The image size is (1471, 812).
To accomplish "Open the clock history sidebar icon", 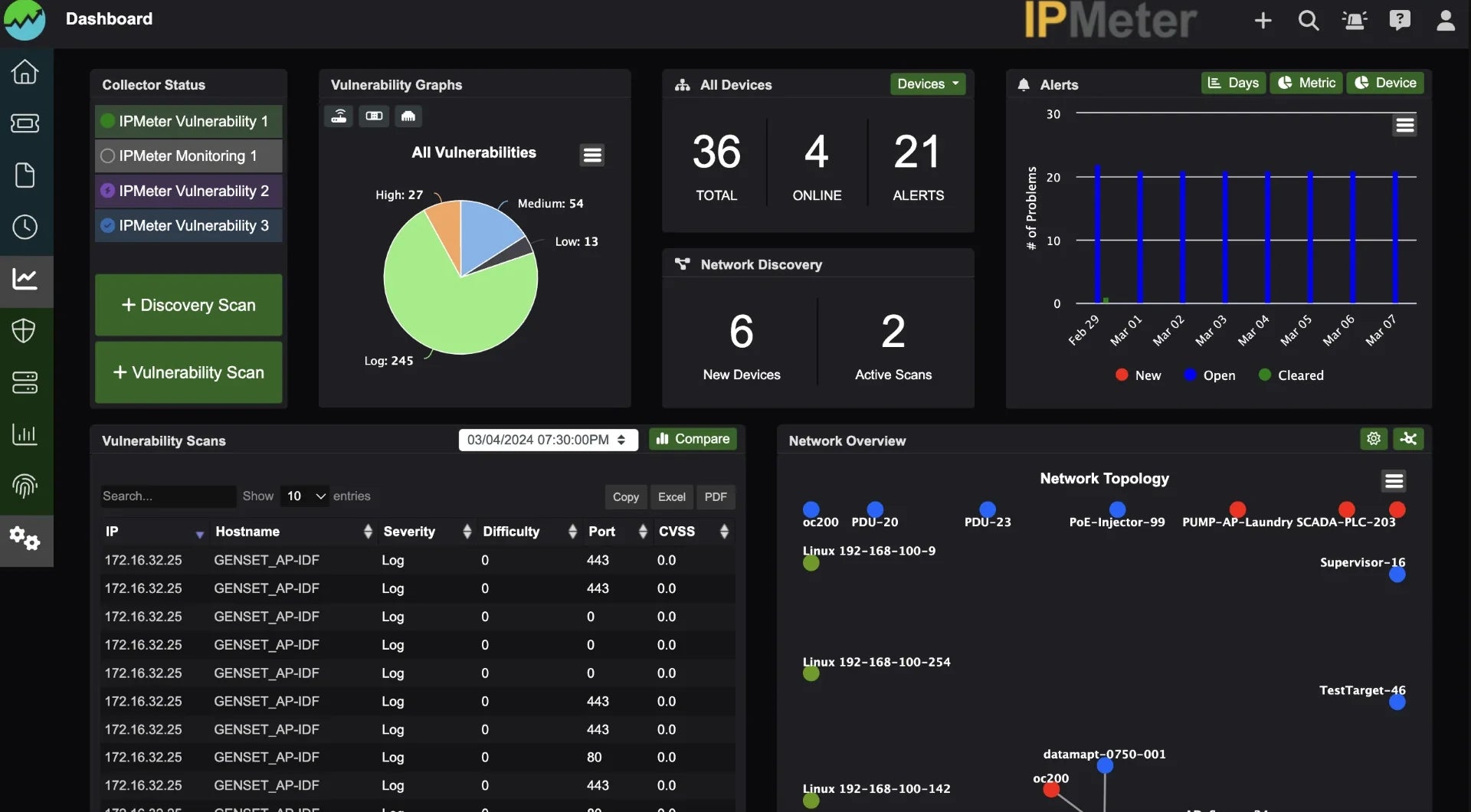I will 25,227.
